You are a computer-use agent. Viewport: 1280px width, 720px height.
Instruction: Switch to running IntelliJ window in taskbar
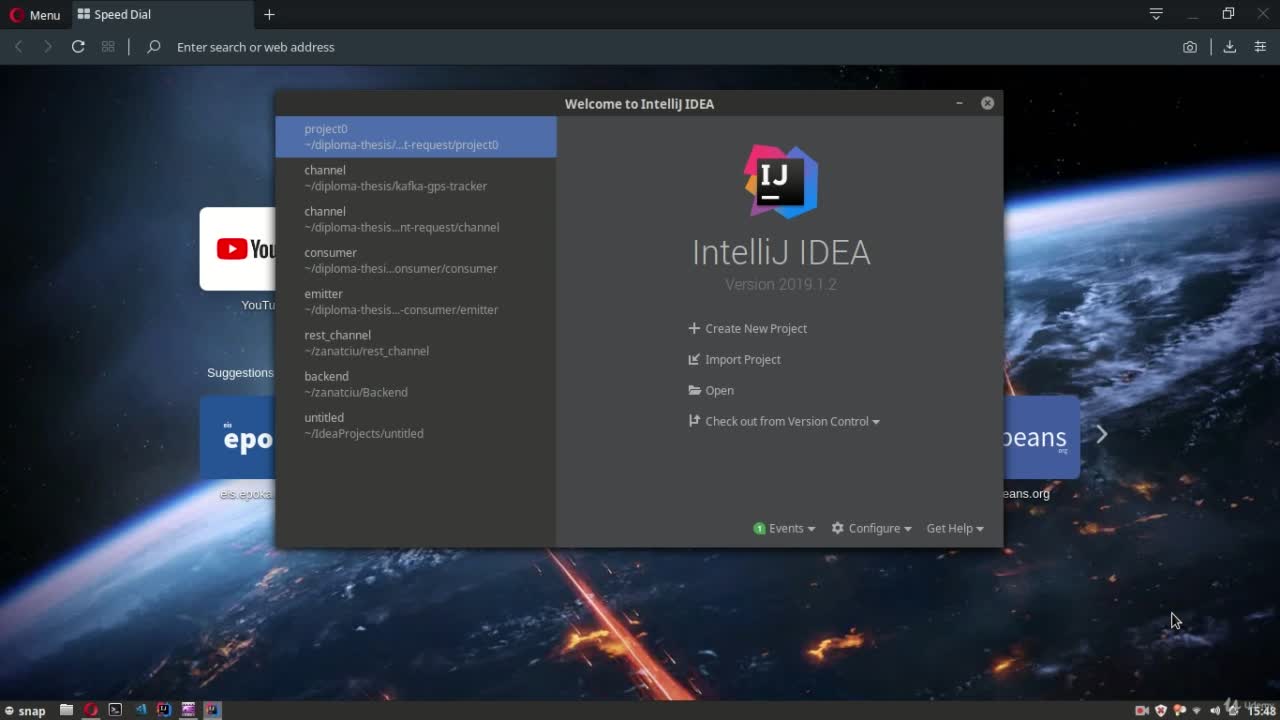(x=212, y=710)
